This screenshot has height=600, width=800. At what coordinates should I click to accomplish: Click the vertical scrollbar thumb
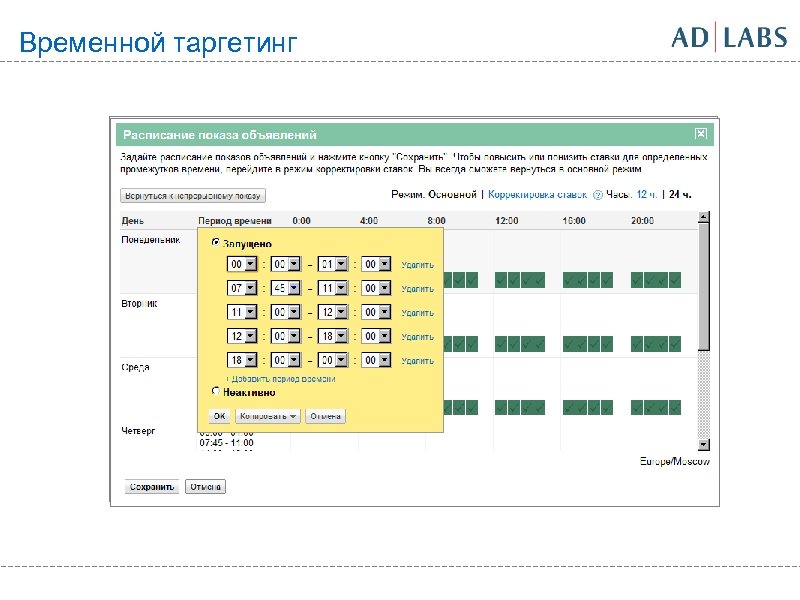click(704, 287)
